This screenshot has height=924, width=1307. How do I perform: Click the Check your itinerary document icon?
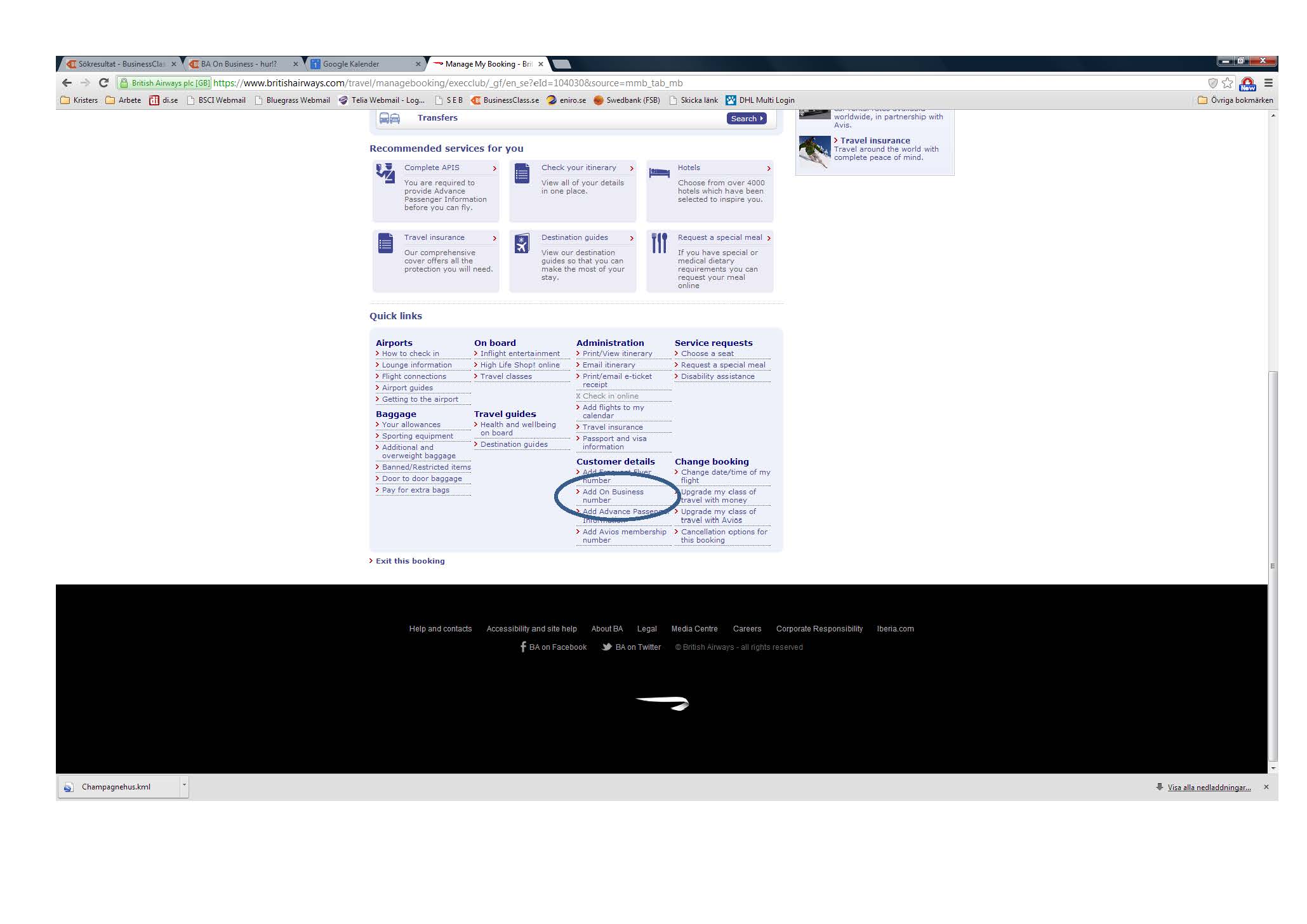point(522,173)
